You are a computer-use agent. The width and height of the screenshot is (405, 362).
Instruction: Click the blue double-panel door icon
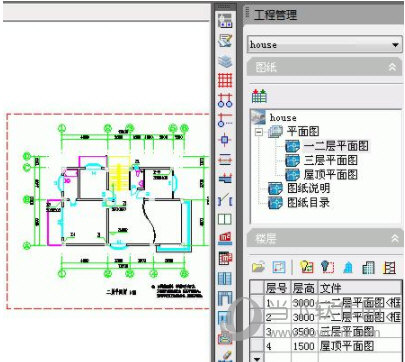coord(225,278)
